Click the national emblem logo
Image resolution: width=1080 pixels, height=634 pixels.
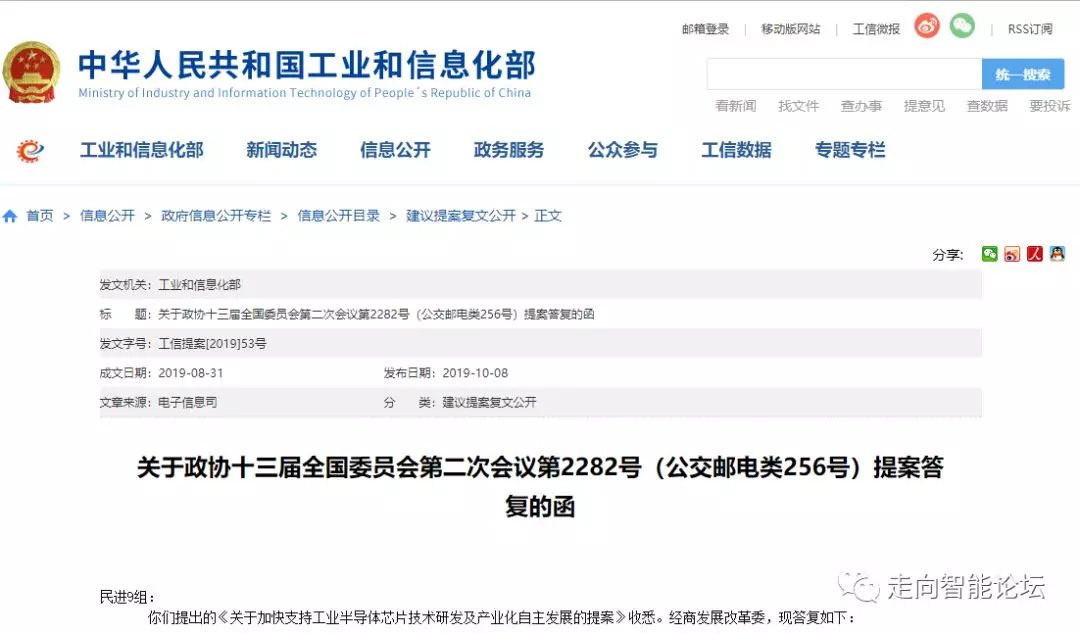(32, 72)
